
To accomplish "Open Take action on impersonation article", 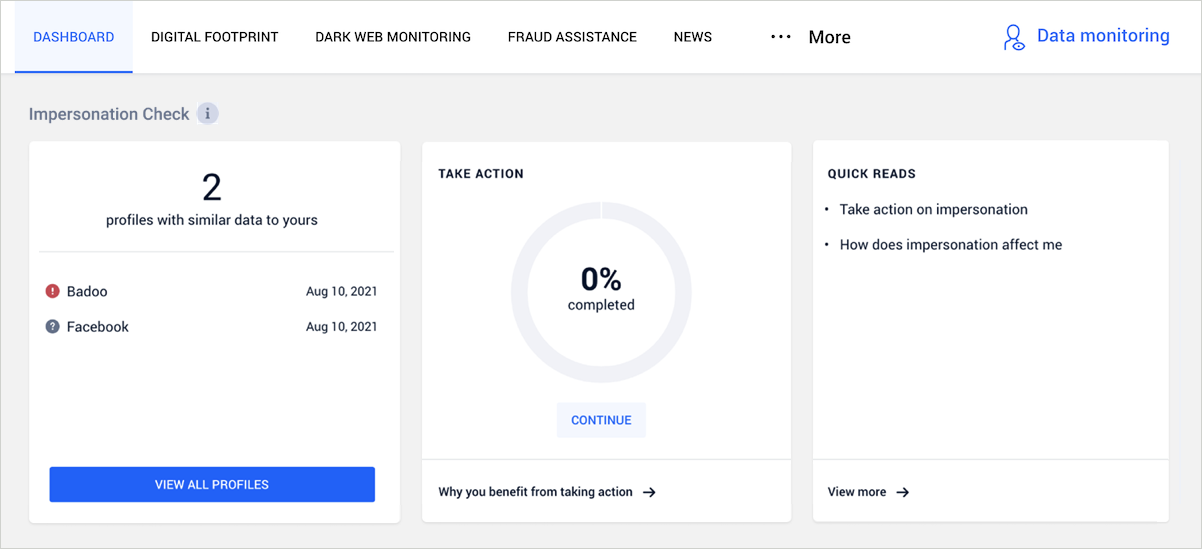I will point(934,209).
